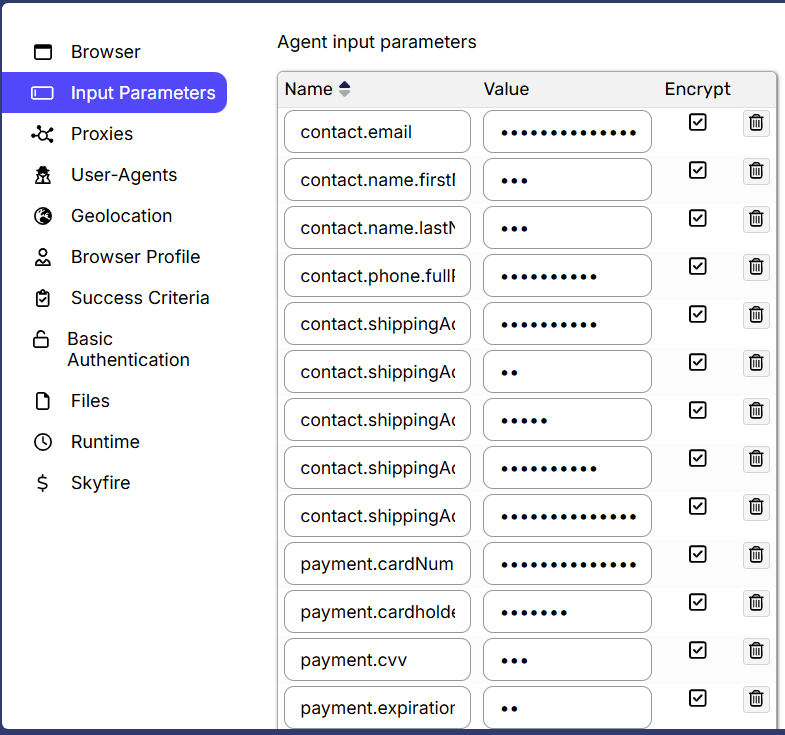Delete the payment.cvv parameter with trash icon
The height and width of the screenshot is (735, 785).
pyautogui.click(x=756, y=651)
